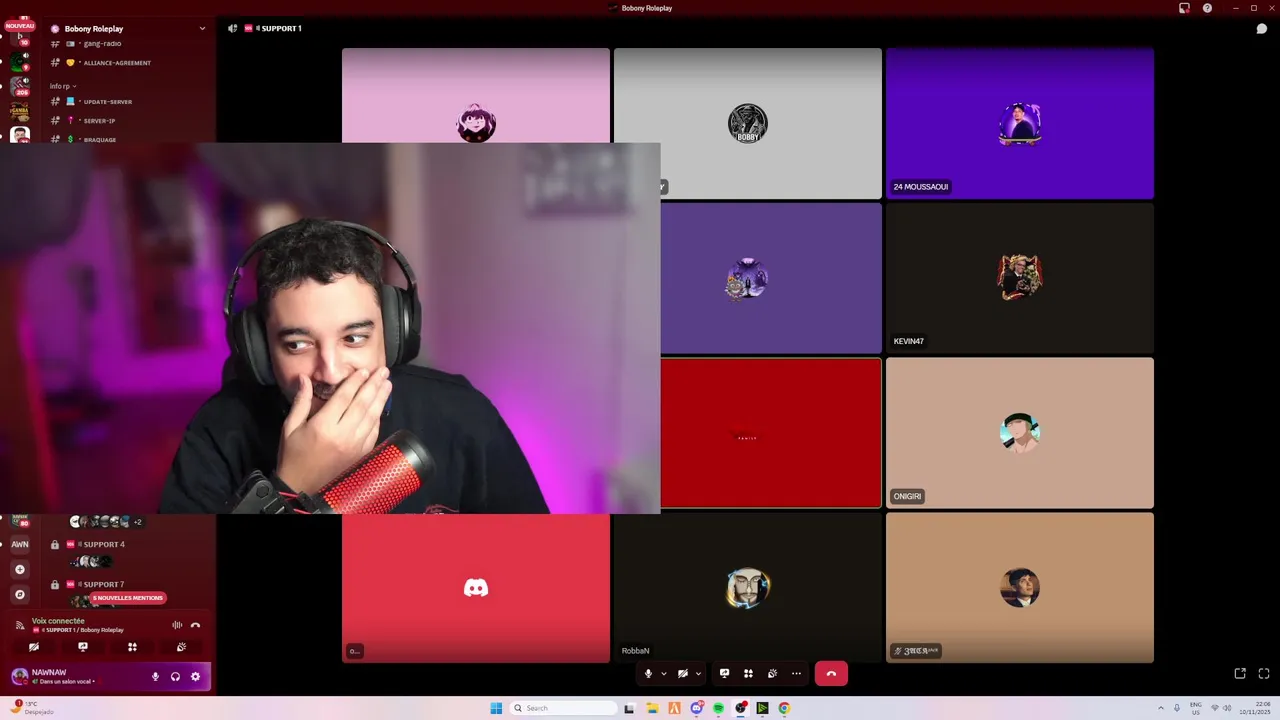Open the inbox icon in title bar
The image size is (1280, 720).
(1184, 8)
